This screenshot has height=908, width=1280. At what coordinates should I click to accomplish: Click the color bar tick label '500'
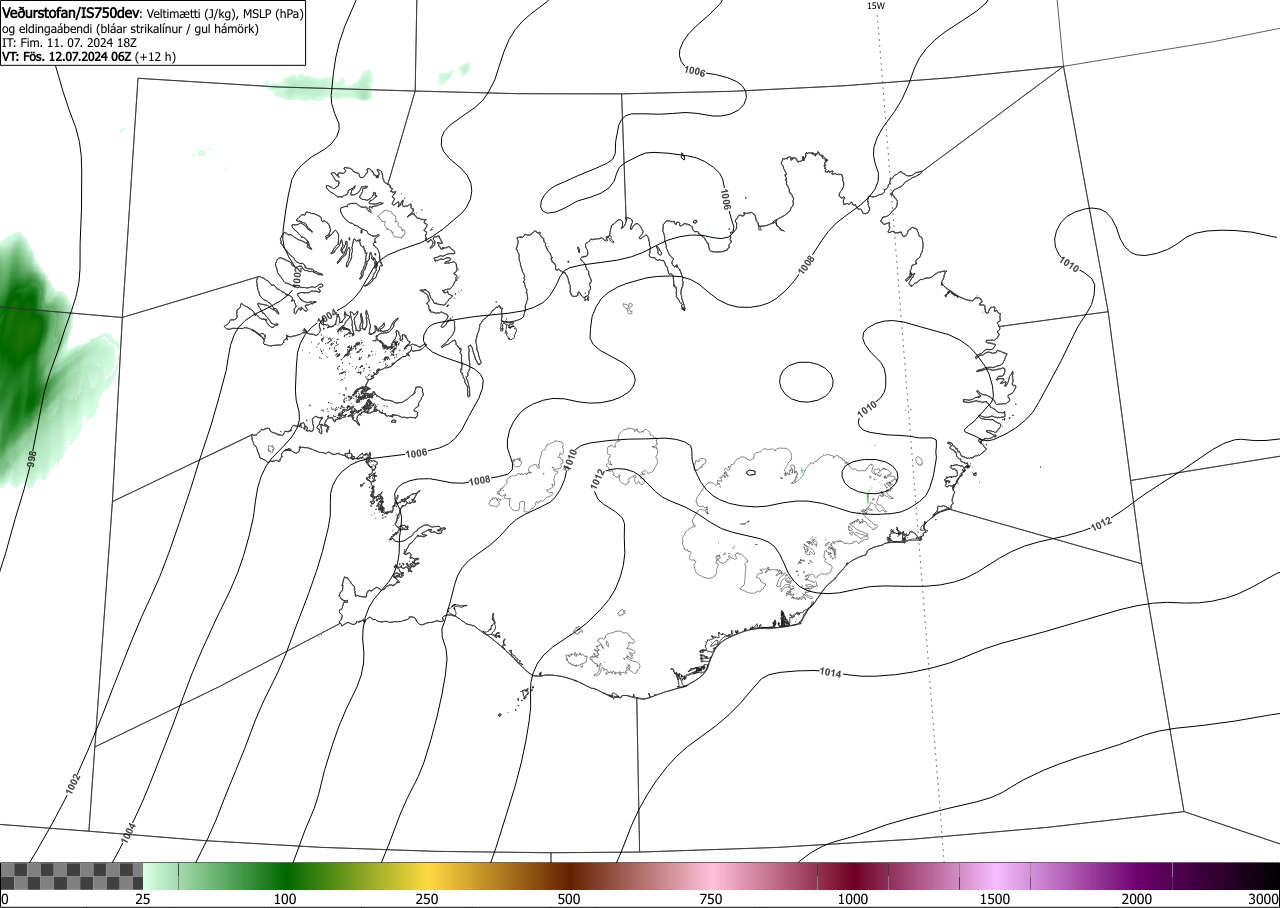(x=569, y=899)
